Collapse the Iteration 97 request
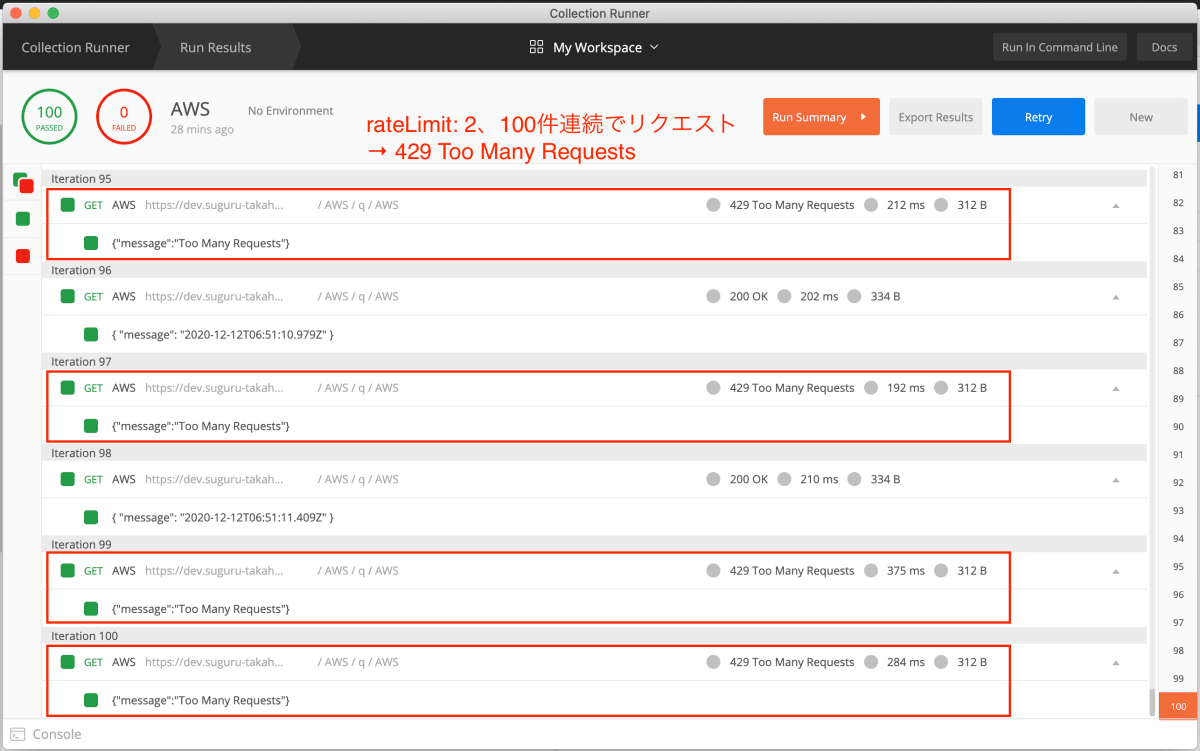 click(x=1116, y=388)
